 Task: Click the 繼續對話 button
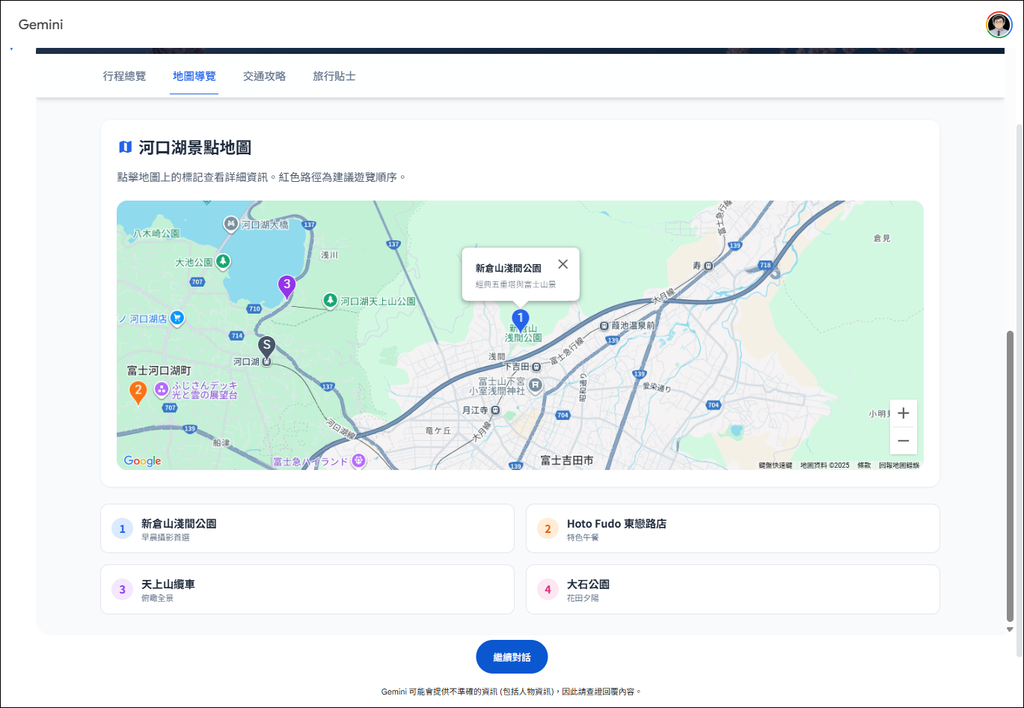pyautogui.click(x=511, y=657)
